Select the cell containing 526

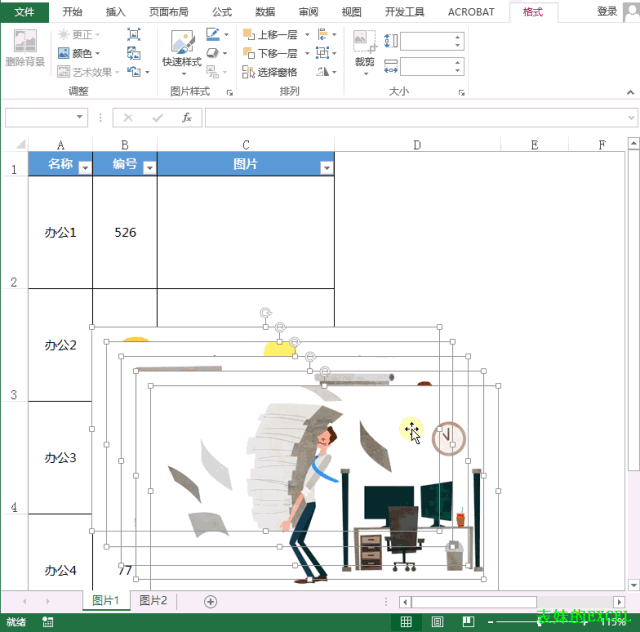125,232
